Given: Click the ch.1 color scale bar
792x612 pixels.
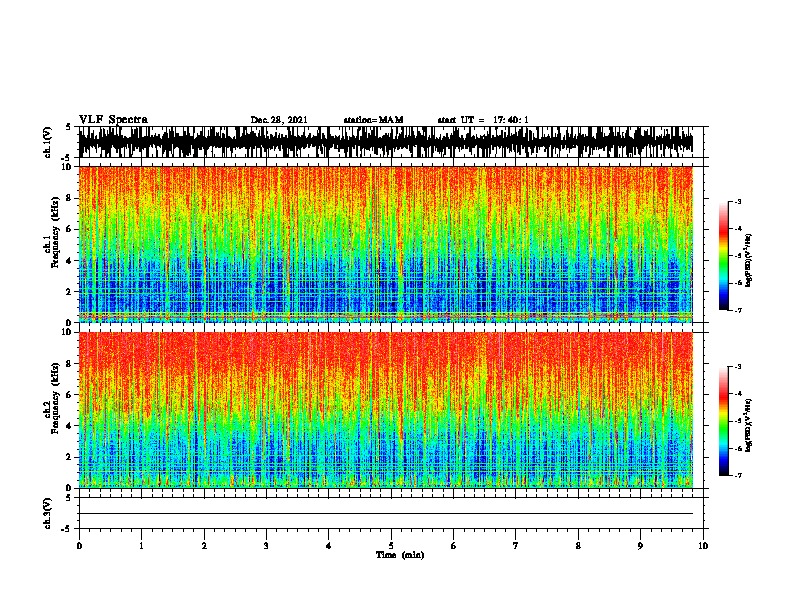Looking at the screenshot, I should (x=723, y=256).
